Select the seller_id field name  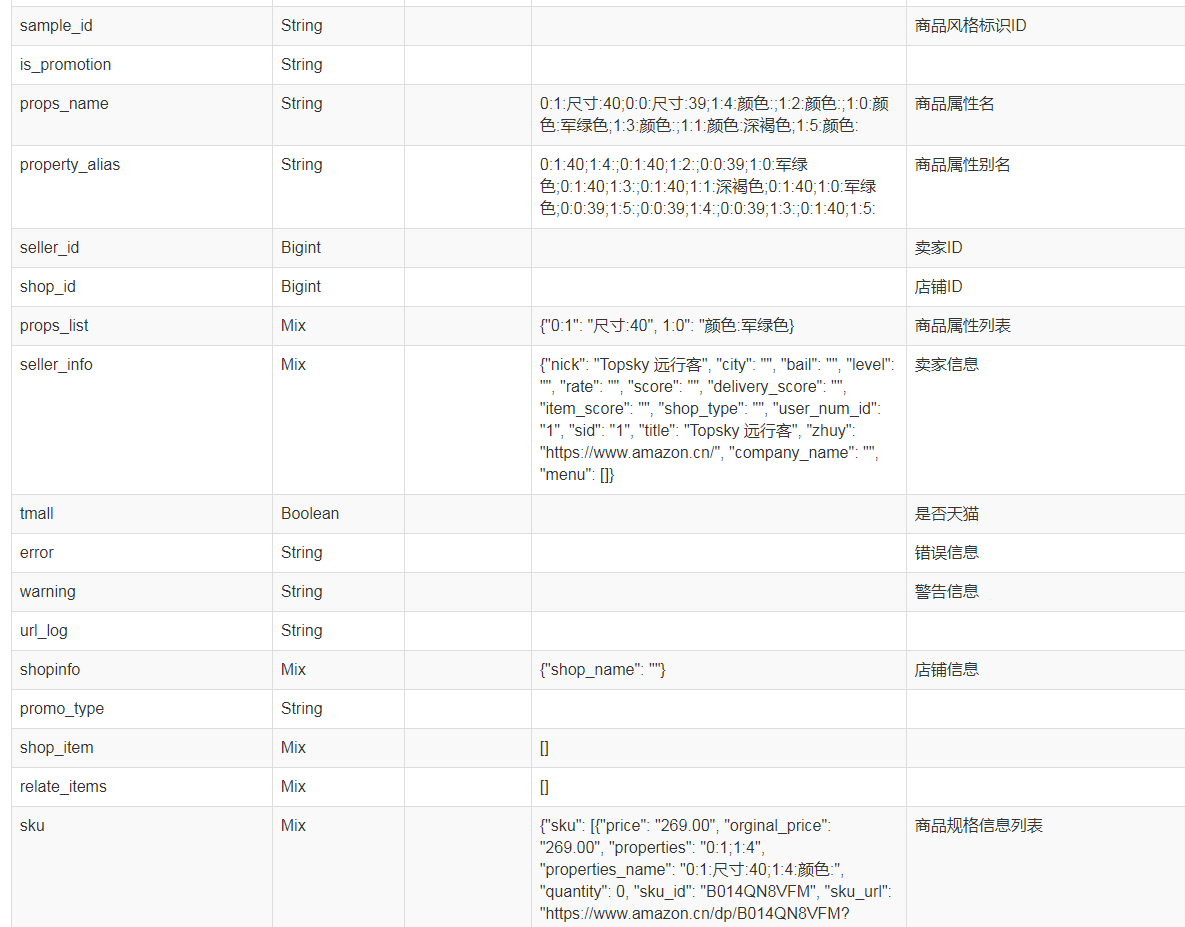(49, 248)
